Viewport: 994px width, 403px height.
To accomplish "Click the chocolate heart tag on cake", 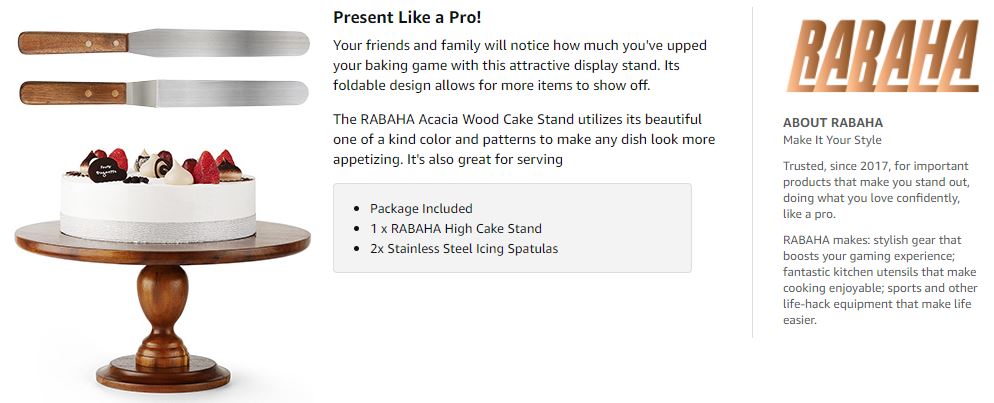I will point(106,170).
